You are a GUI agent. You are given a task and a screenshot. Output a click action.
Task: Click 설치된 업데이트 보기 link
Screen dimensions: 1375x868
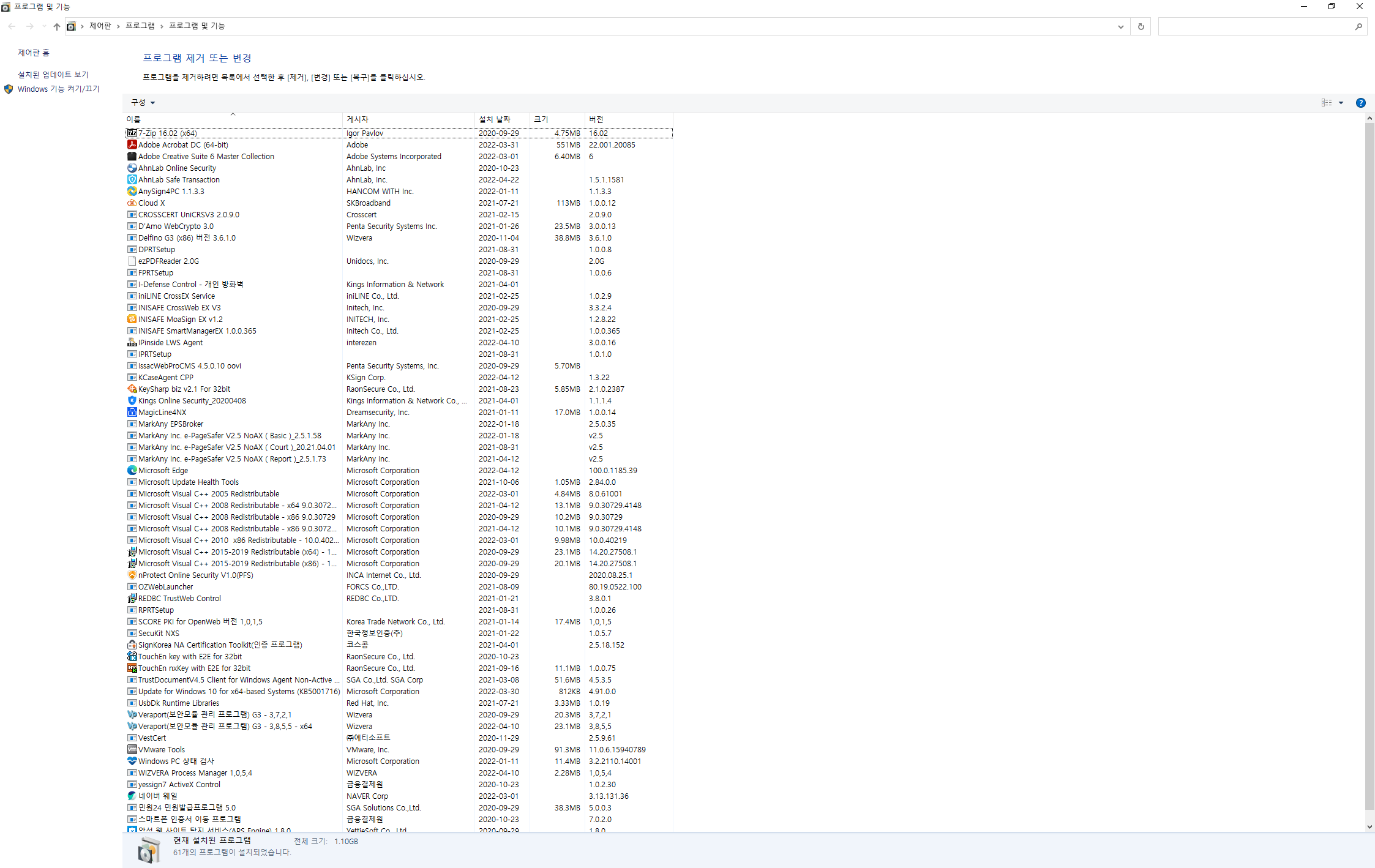53,75
